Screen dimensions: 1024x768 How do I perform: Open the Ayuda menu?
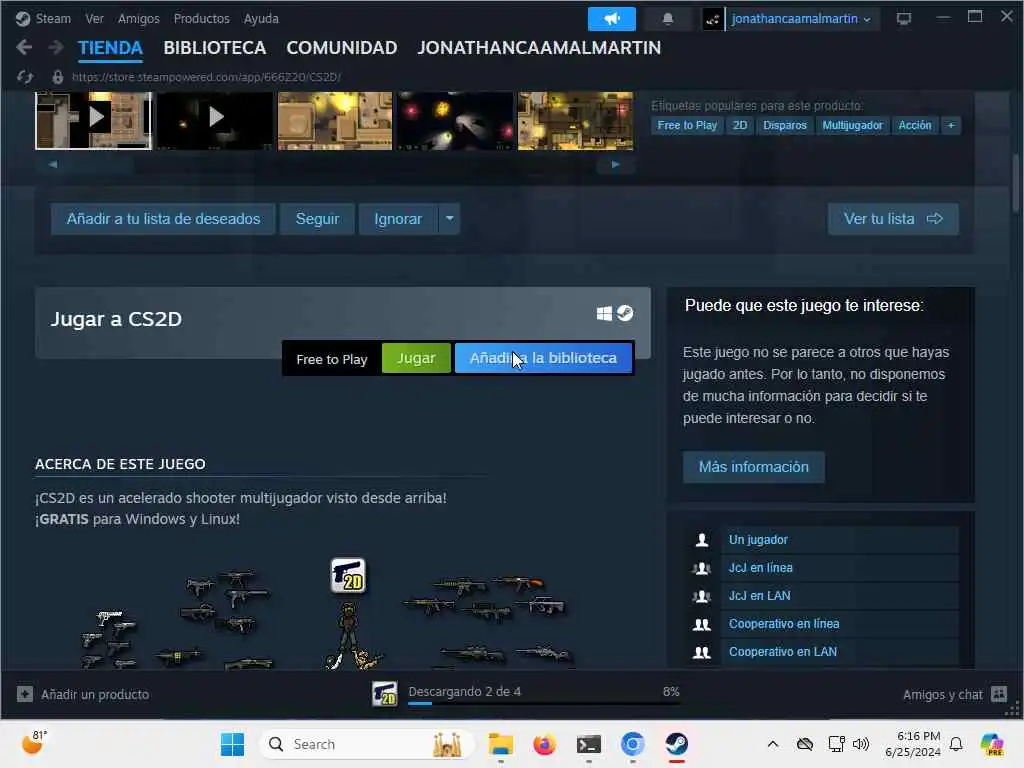[x=261, y=18]
